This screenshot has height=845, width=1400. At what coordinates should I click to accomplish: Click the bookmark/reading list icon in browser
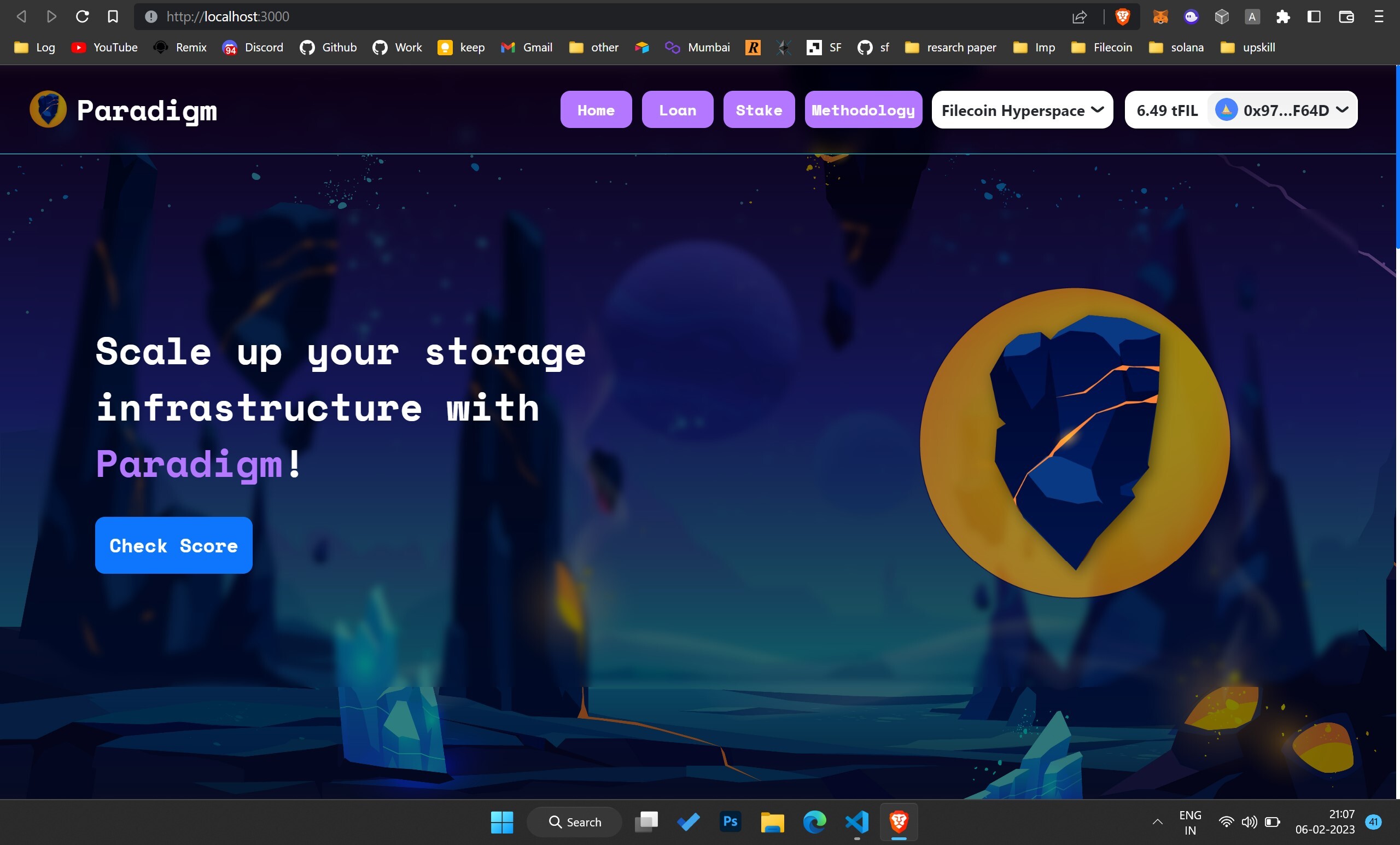(114, 16)
